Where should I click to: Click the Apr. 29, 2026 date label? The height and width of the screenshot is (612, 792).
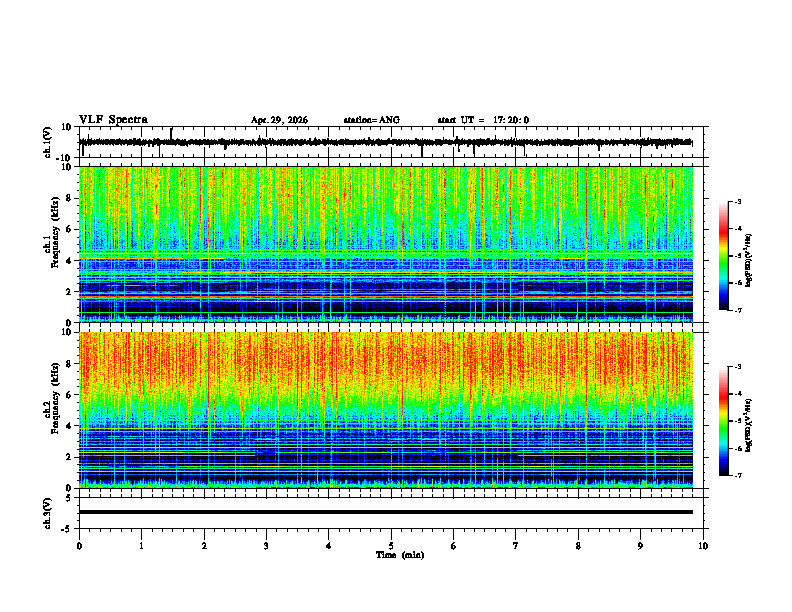[279, 120]
